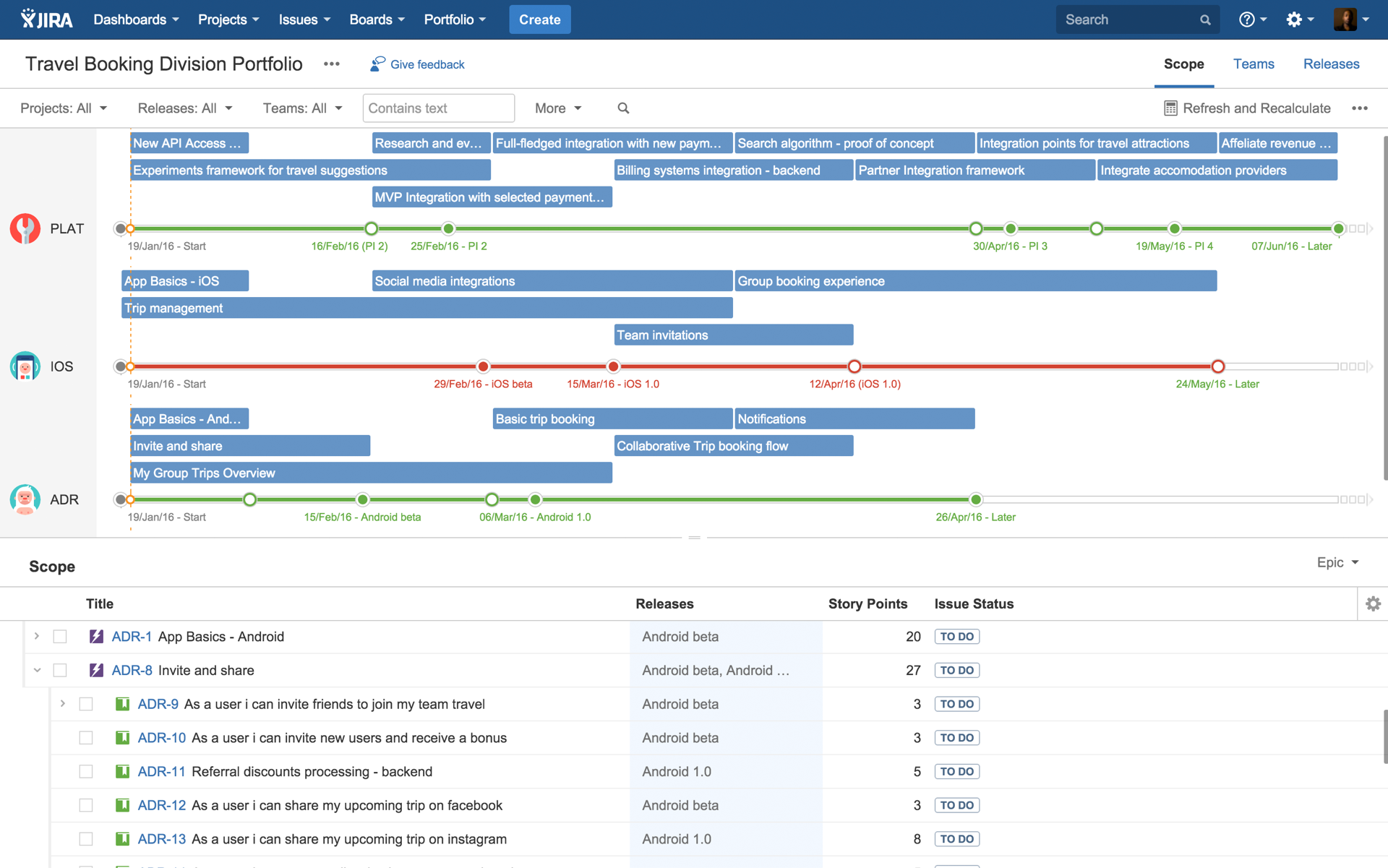
Task: Open the Projects menu in the top bar
Action: pyautogui.click(x=228, y=20)
